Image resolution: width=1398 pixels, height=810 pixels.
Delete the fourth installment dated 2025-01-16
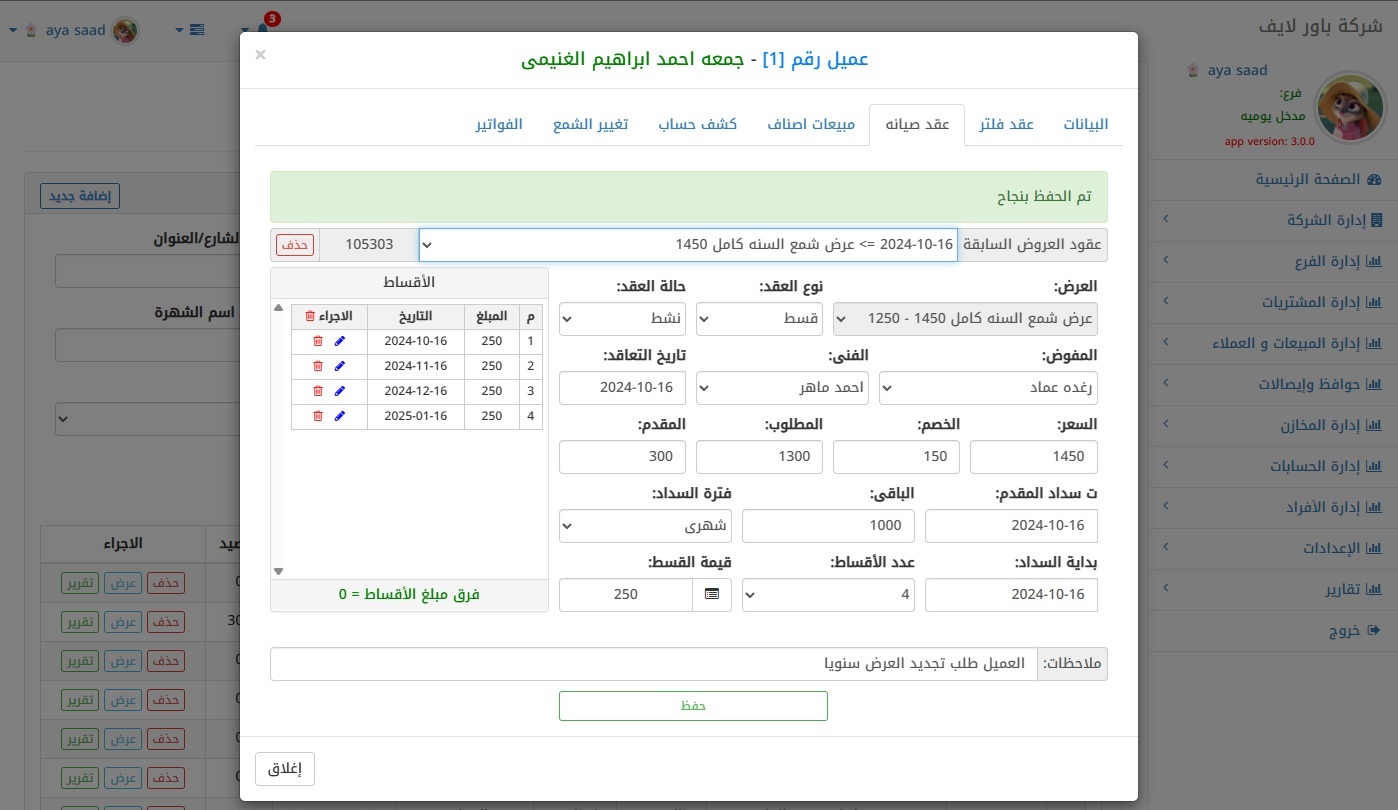point(318,416)
